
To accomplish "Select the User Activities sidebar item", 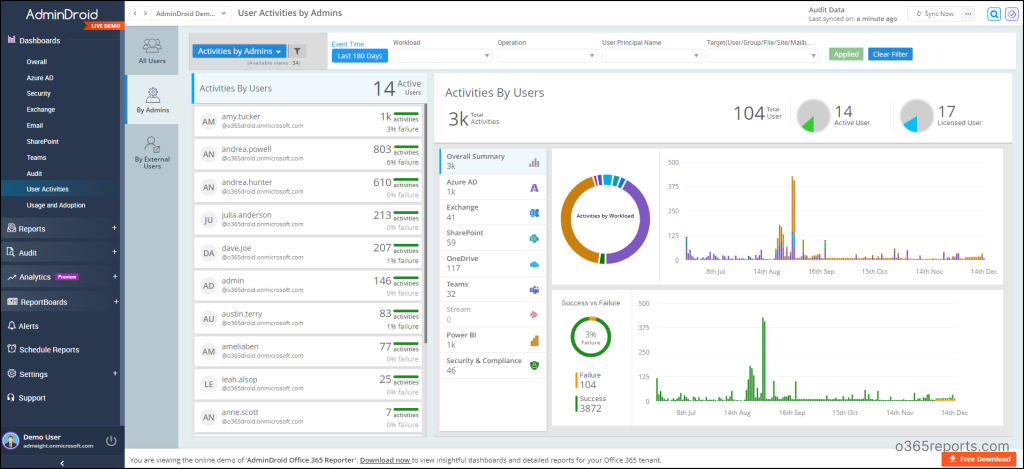I will (x=60, y=189).
